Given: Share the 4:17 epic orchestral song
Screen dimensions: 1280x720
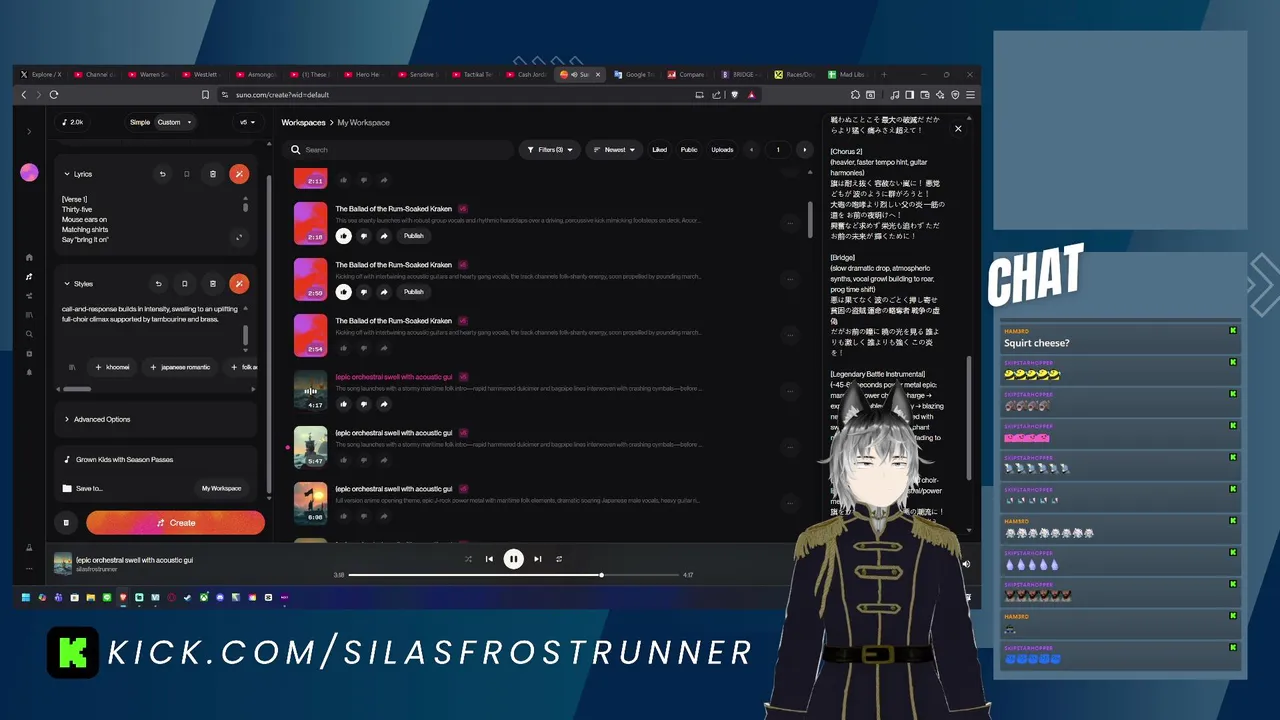Looking at the screenshot, I should (383, 404).
